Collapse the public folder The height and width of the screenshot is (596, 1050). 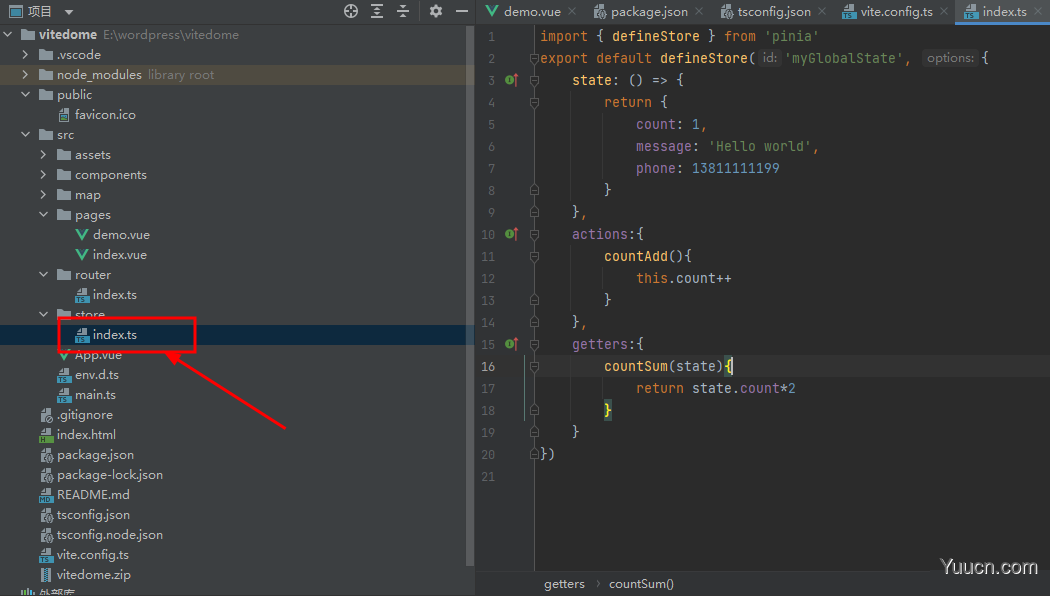(25, 94)
